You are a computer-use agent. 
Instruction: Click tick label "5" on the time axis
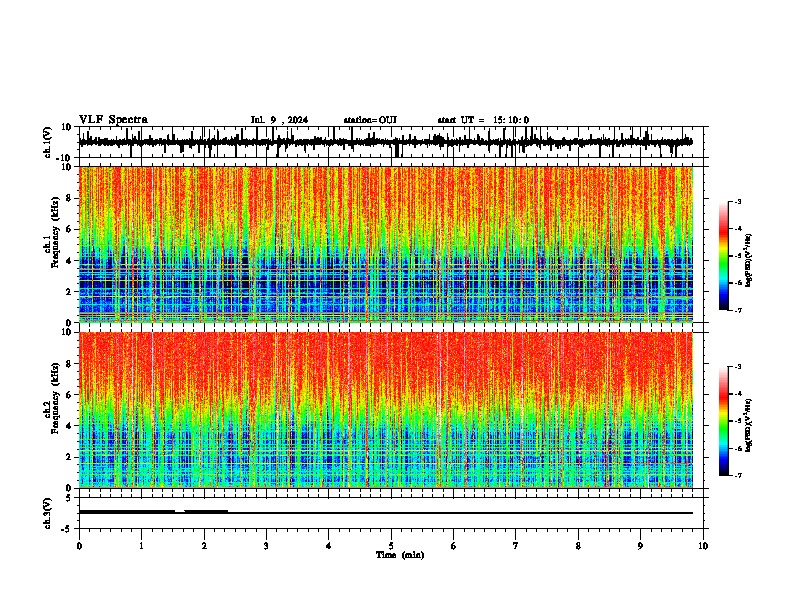click(391, 546)
